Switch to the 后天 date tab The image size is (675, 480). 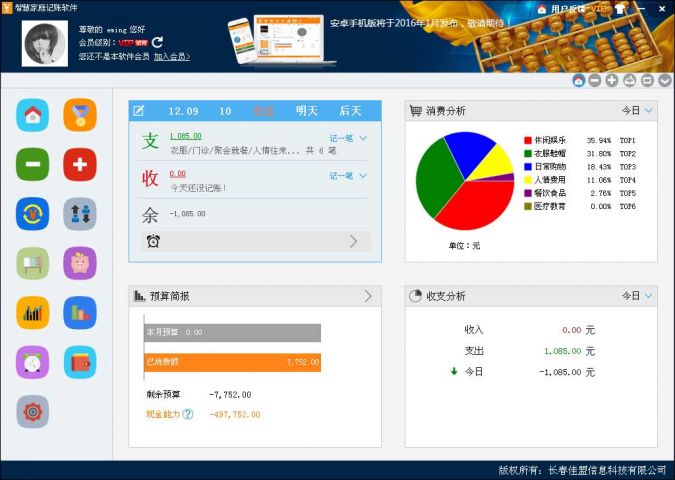pos(350,111)
